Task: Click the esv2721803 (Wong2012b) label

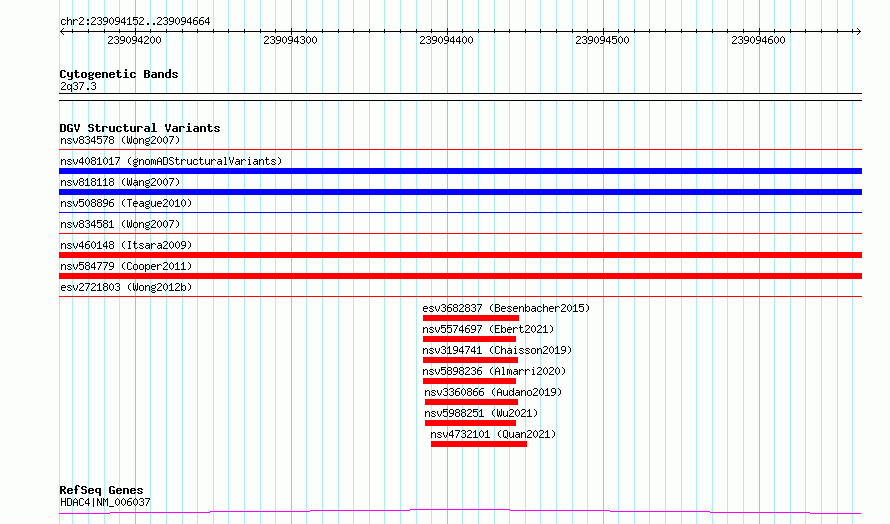Action: [126, 287]
